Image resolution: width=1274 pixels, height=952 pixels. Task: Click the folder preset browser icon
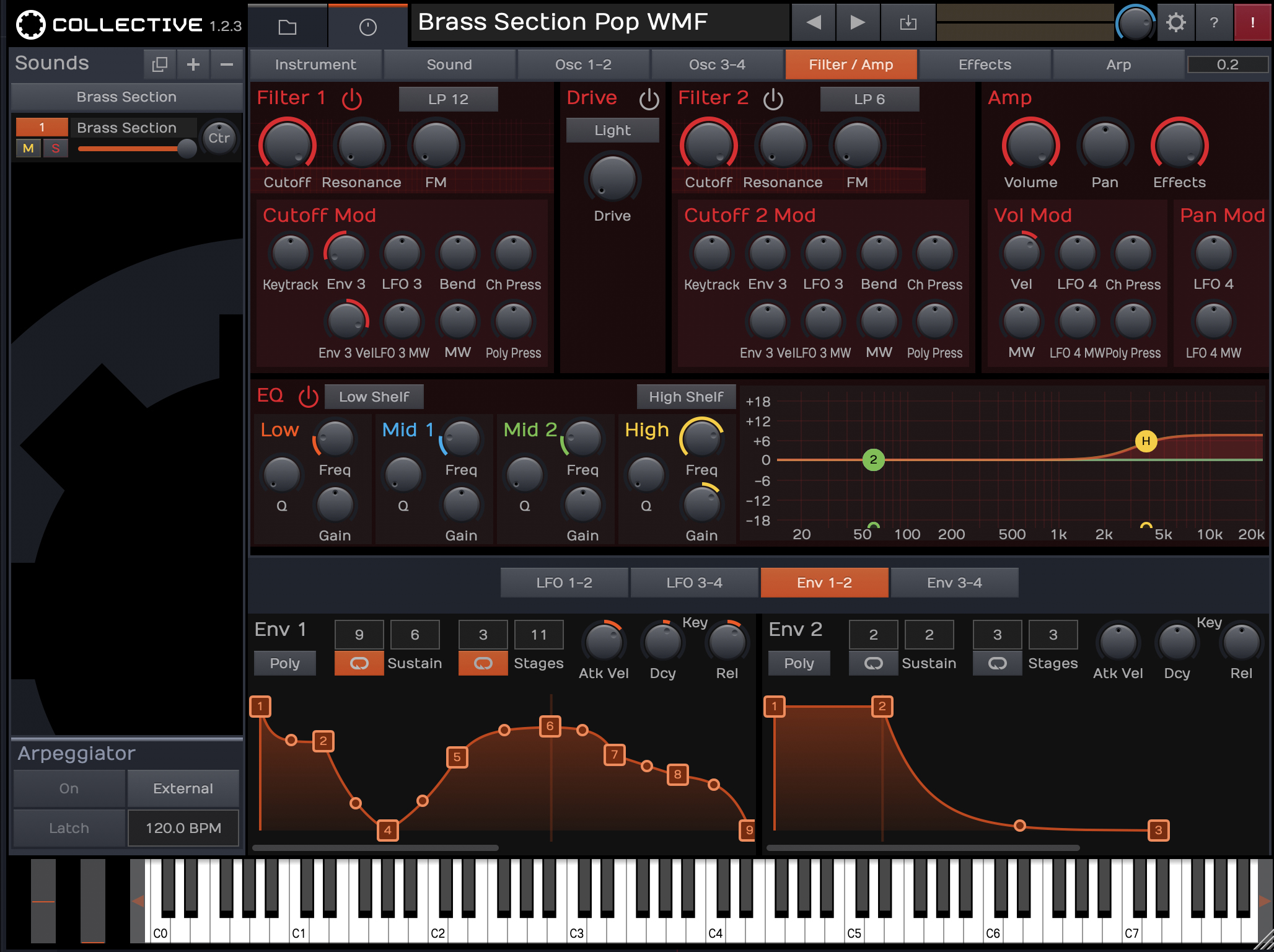click(286, 26)
